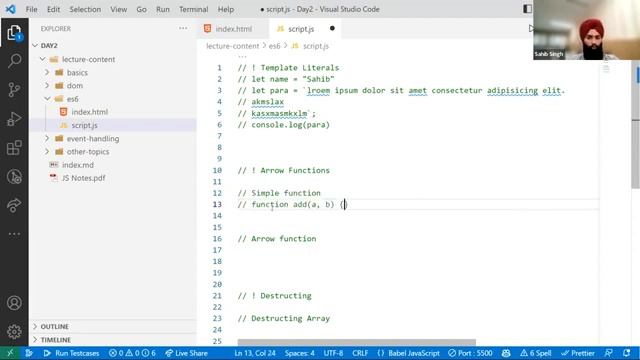The height and width of the screenshot is (360, 640).
Task: Switch to the index.html editor tab
Action: (233, 29)
